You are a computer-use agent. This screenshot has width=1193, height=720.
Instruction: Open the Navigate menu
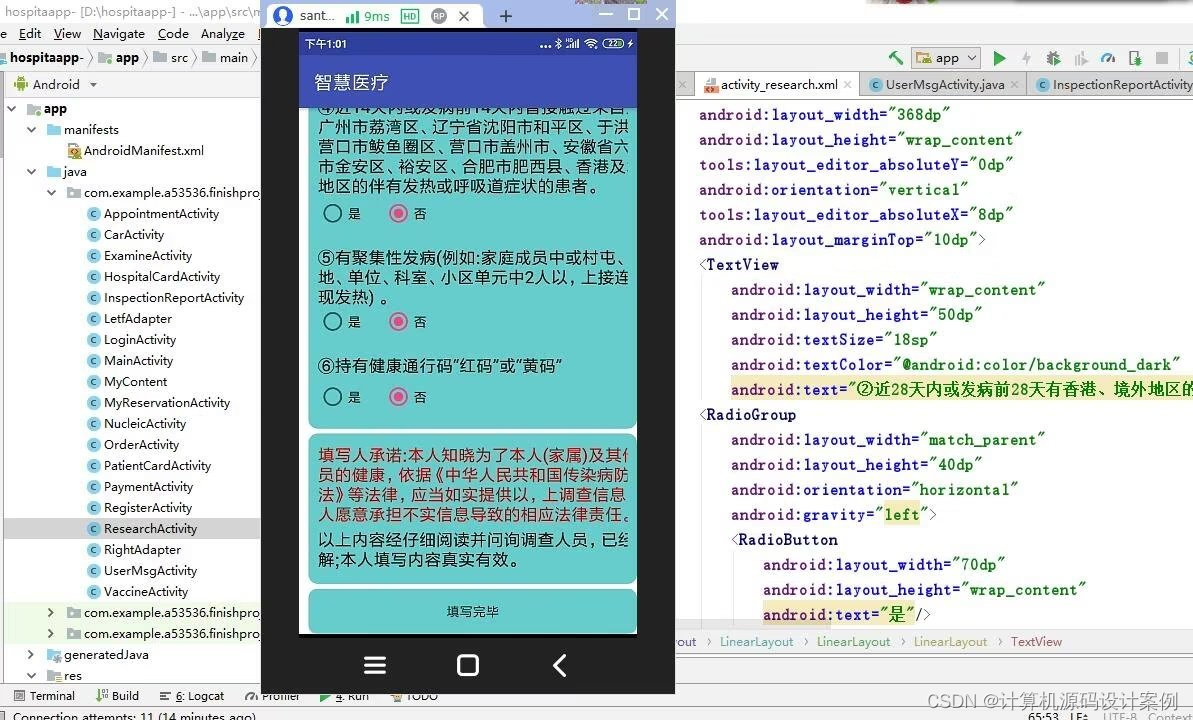click(x=119, y=33)
